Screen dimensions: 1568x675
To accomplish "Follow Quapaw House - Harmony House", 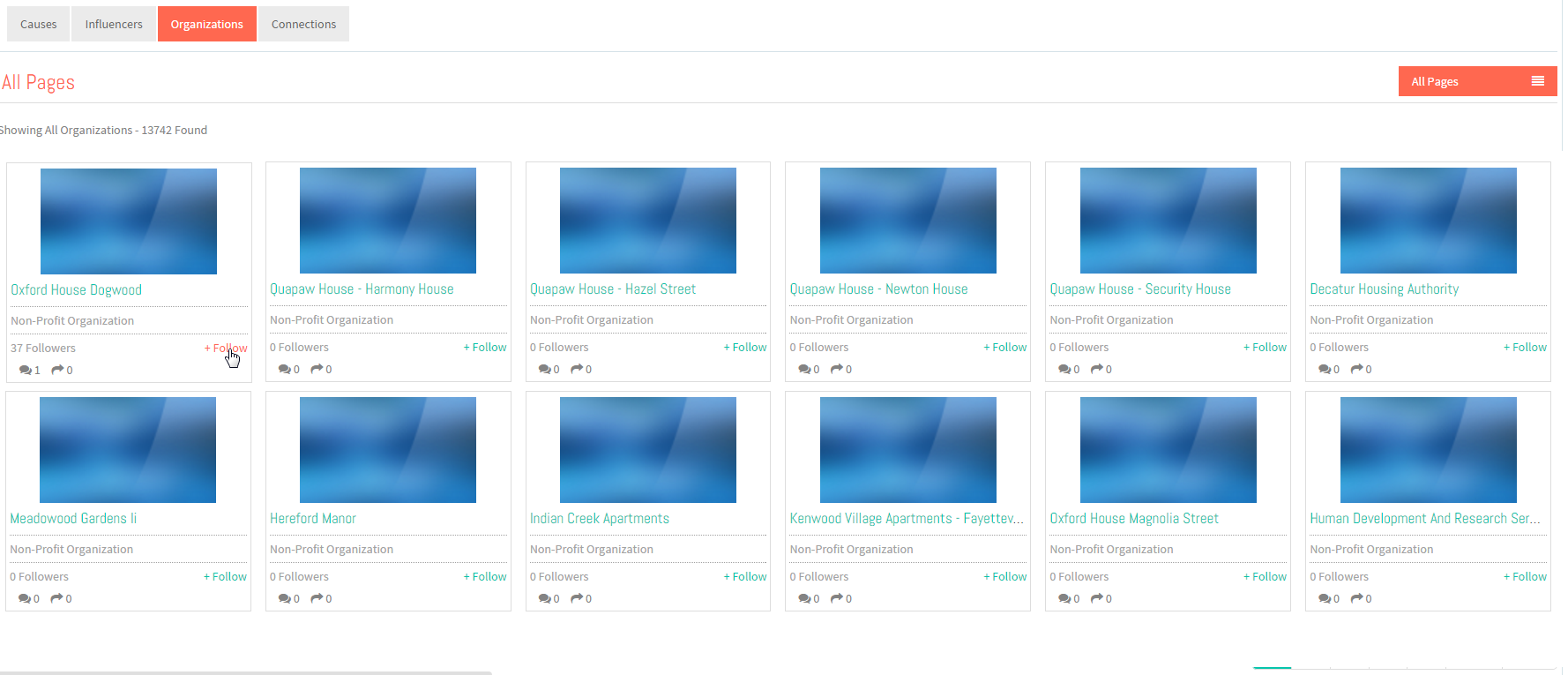I will pyautogui.click(x=485, y=347).
